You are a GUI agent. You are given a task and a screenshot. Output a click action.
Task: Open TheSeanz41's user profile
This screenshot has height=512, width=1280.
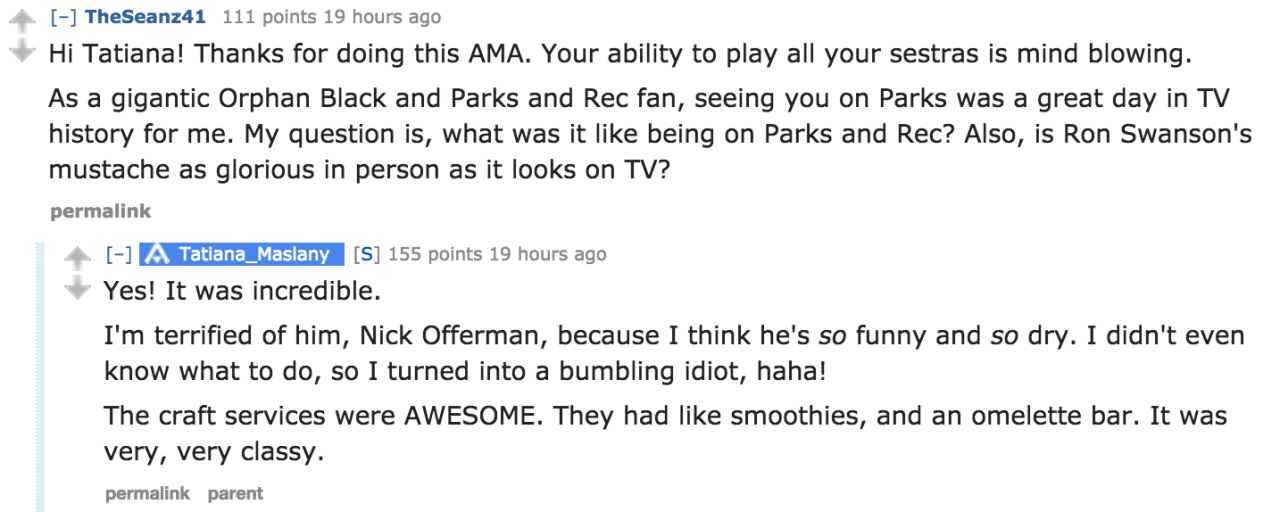[145, 17]
